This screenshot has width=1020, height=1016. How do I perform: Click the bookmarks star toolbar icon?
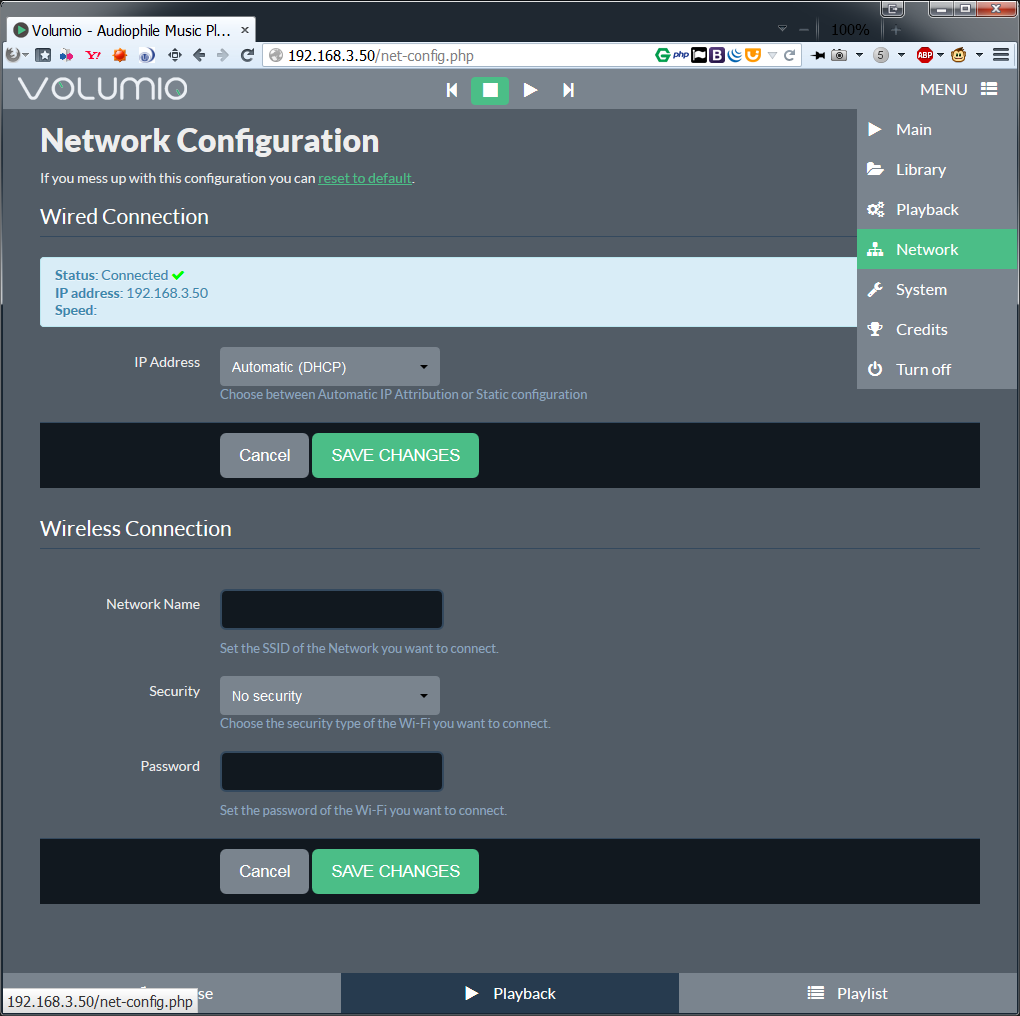(43, 55)
